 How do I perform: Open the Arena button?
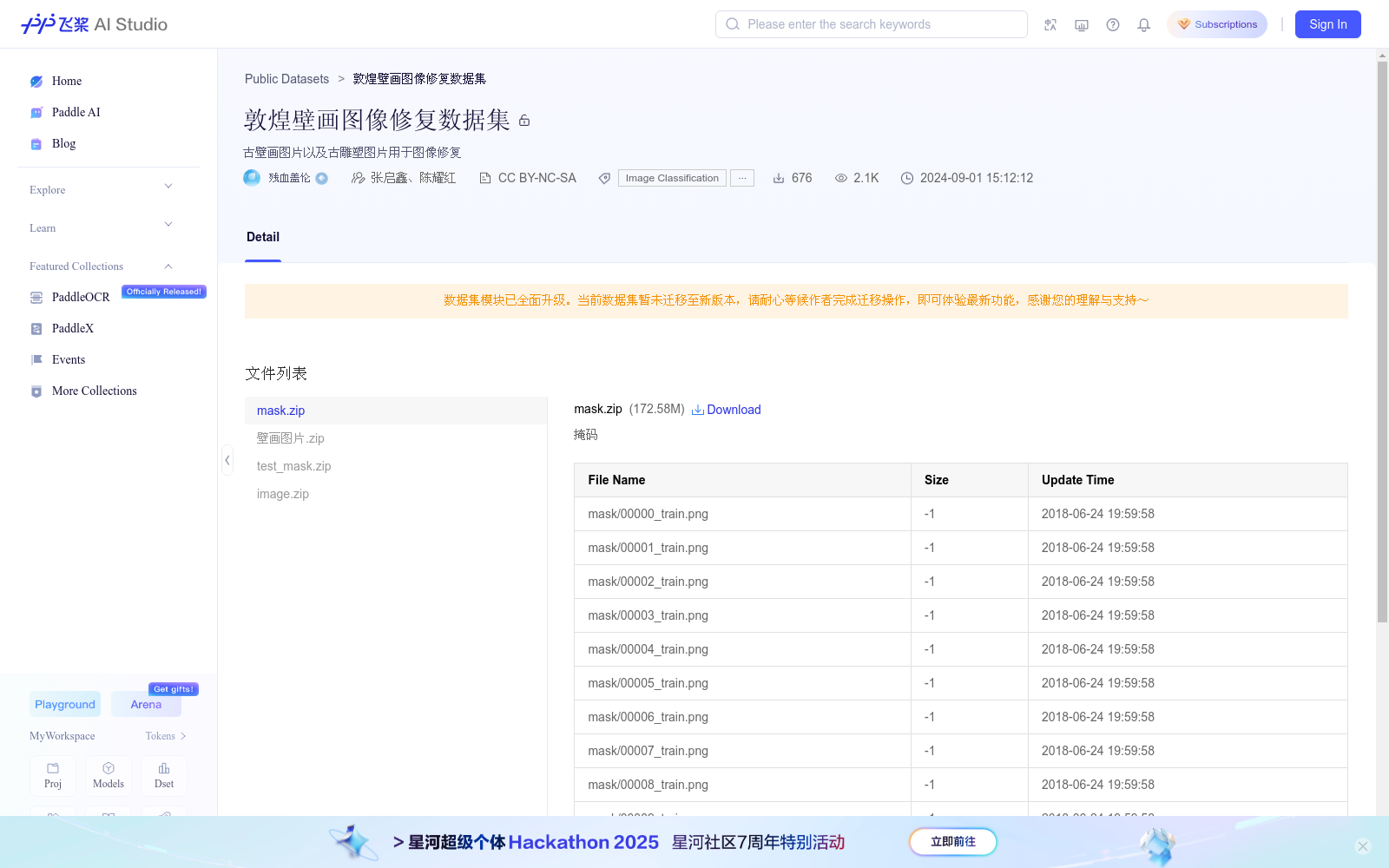point(146,704)
